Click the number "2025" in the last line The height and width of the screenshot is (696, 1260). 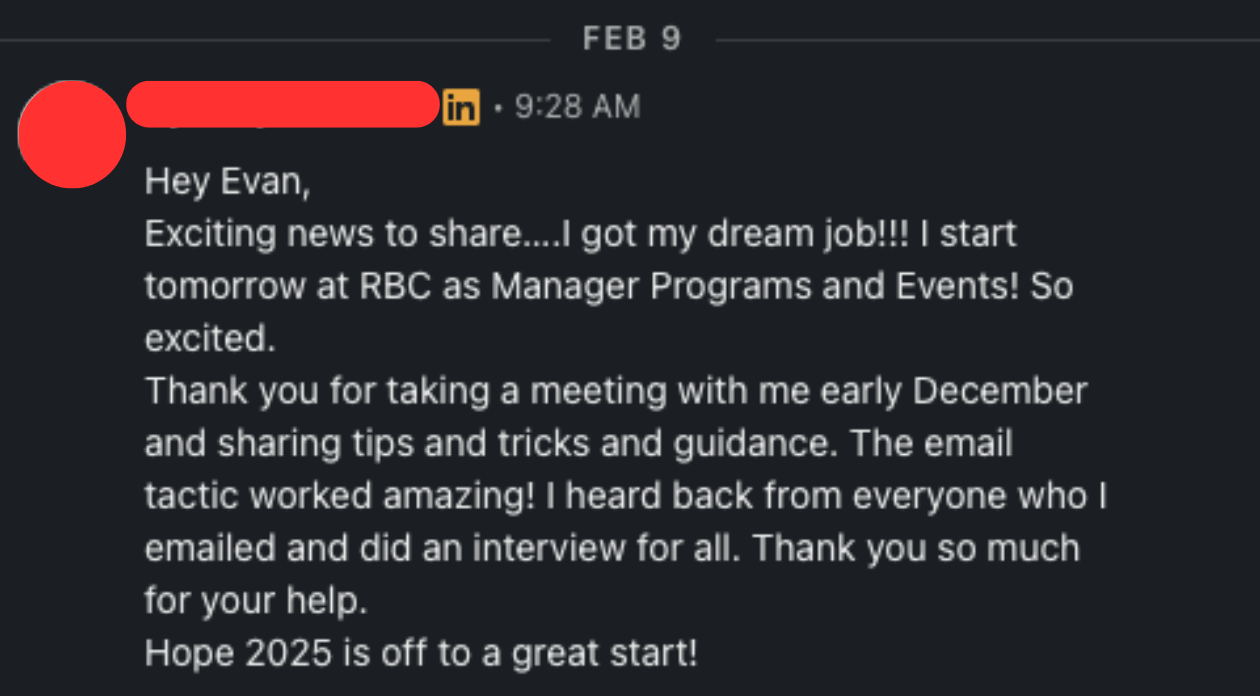pyautogui.click(x=287, y=653)
